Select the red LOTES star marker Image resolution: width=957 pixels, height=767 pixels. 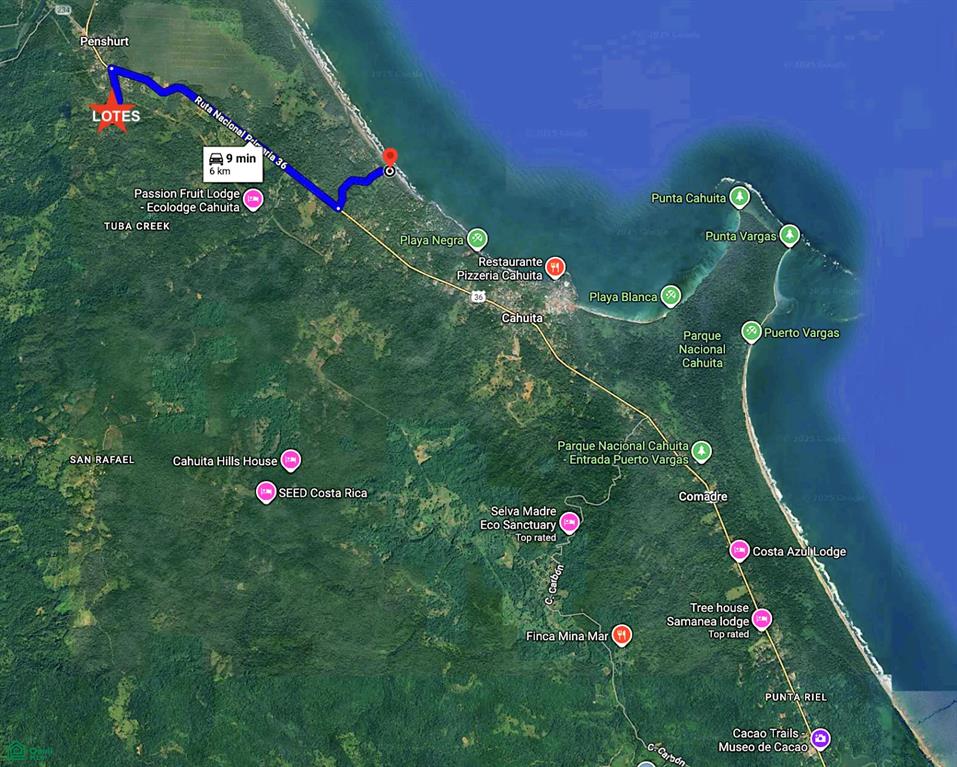pyautogui.click(x=114, y=112)
